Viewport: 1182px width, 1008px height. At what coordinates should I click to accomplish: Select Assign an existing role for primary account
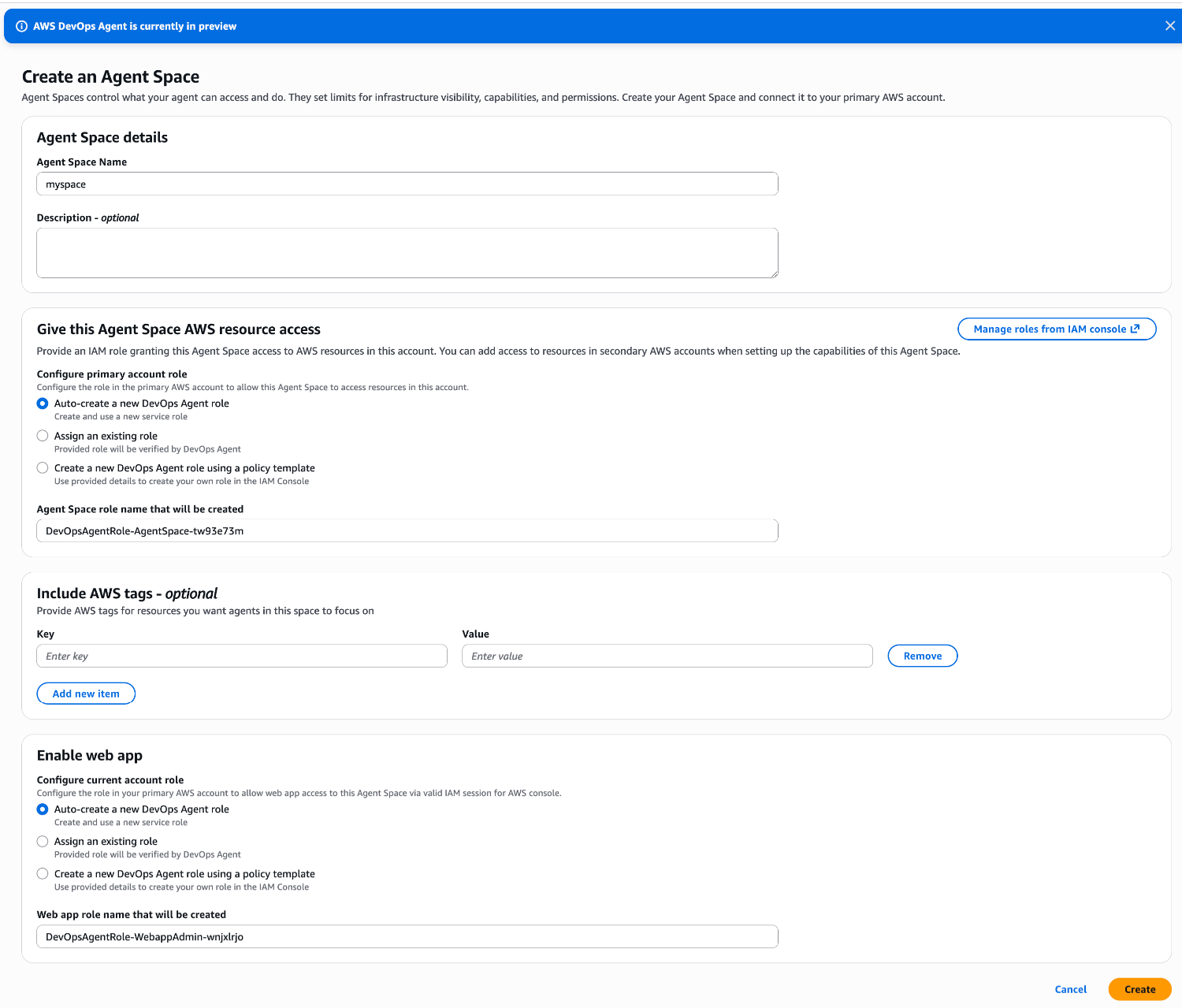click(43, 436)
